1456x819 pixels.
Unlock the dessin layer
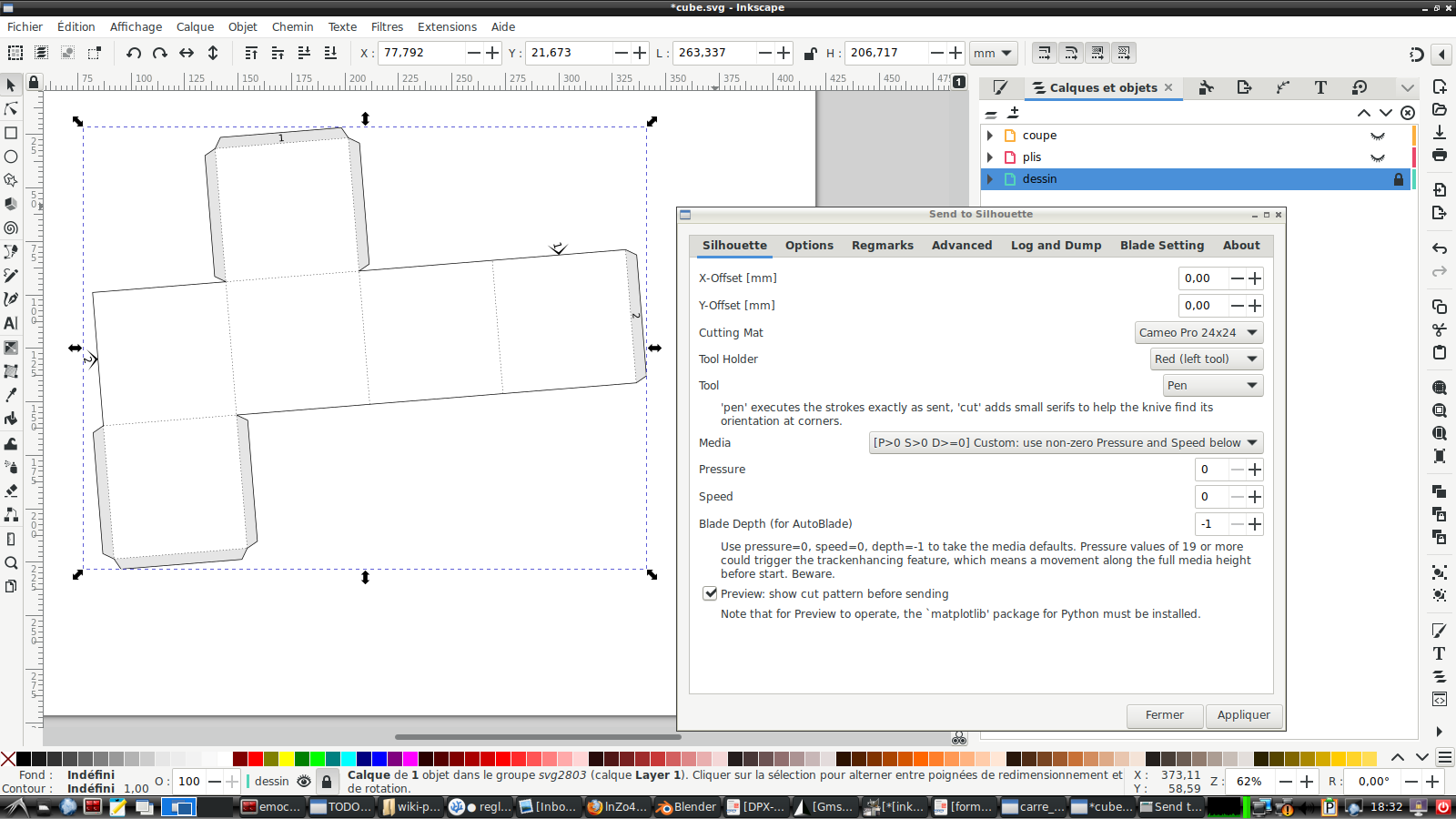pos(1399,179)
